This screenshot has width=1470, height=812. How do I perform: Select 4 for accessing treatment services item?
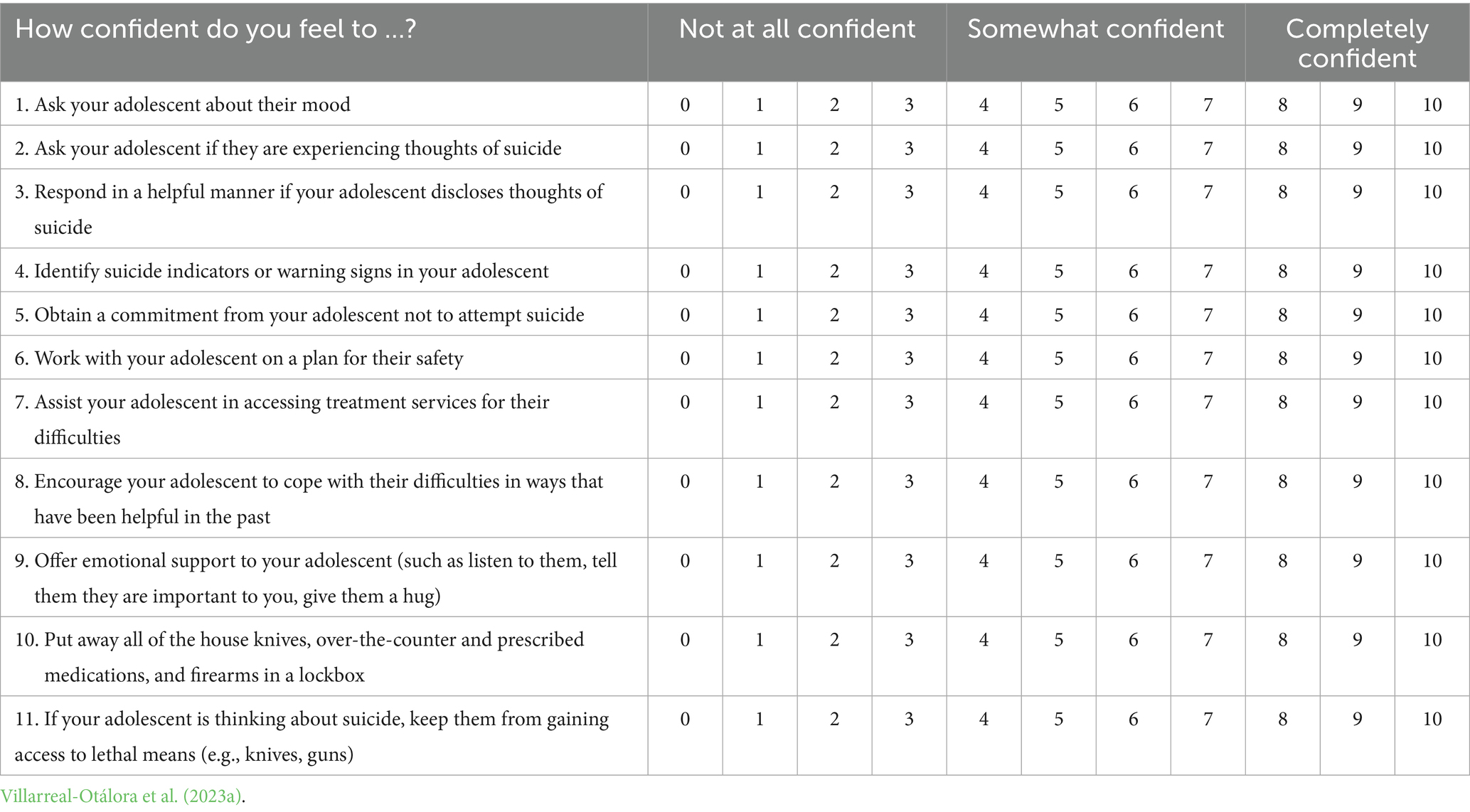(984, 402)
